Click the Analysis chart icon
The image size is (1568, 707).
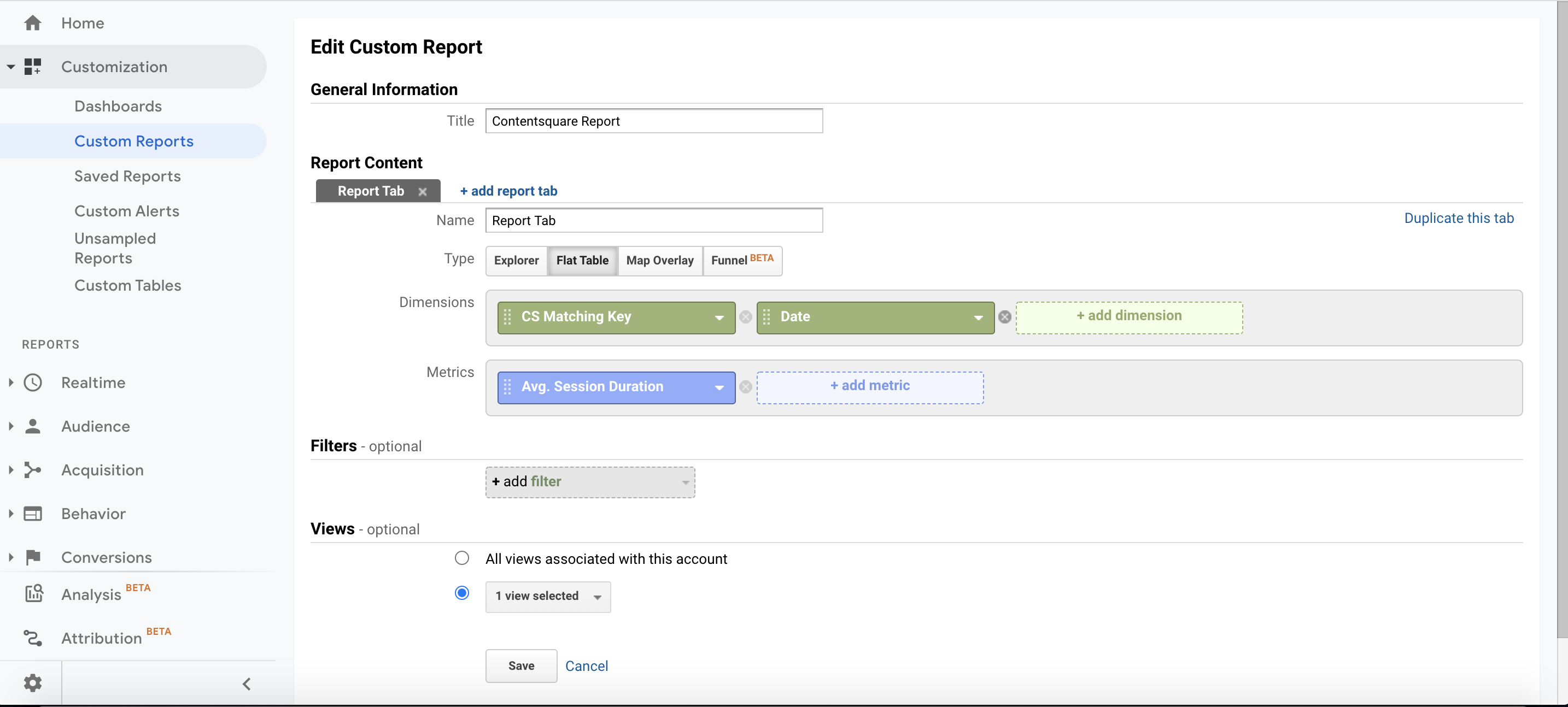[x=34, y=594]
